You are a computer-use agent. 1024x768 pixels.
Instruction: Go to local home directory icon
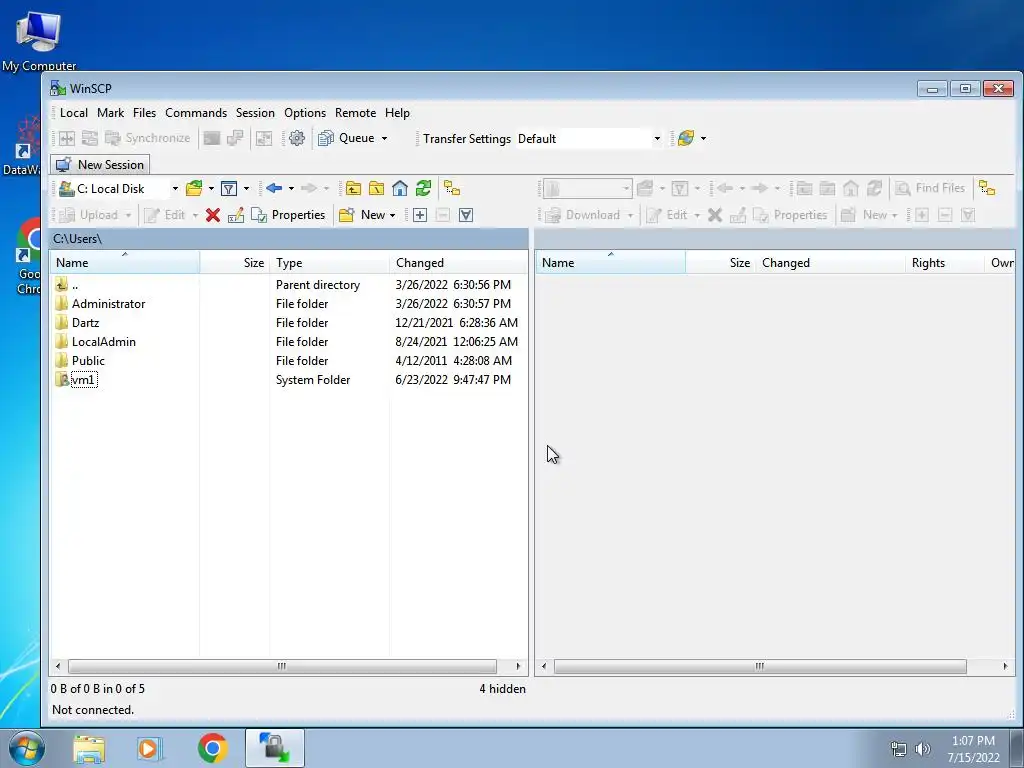pyautogui.click(x=400, y=189)
